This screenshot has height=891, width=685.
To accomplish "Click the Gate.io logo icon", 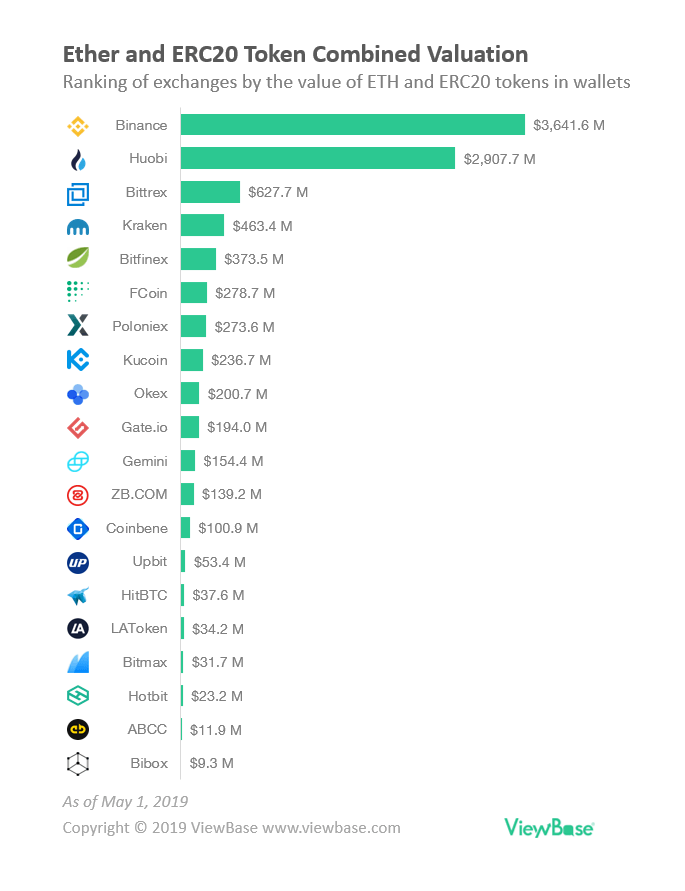I will click(78, 428).
